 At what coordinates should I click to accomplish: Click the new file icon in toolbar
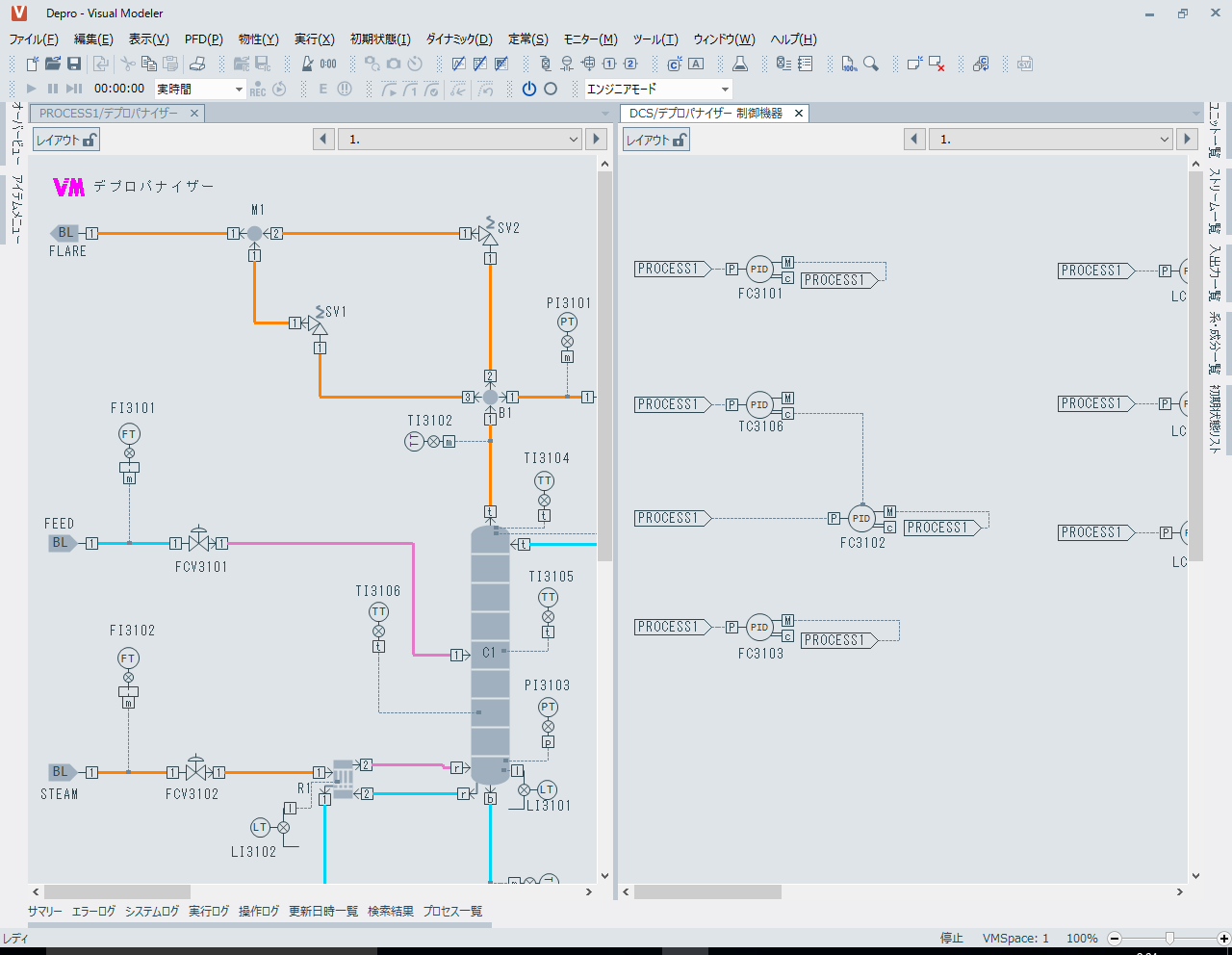coord(33,64)
